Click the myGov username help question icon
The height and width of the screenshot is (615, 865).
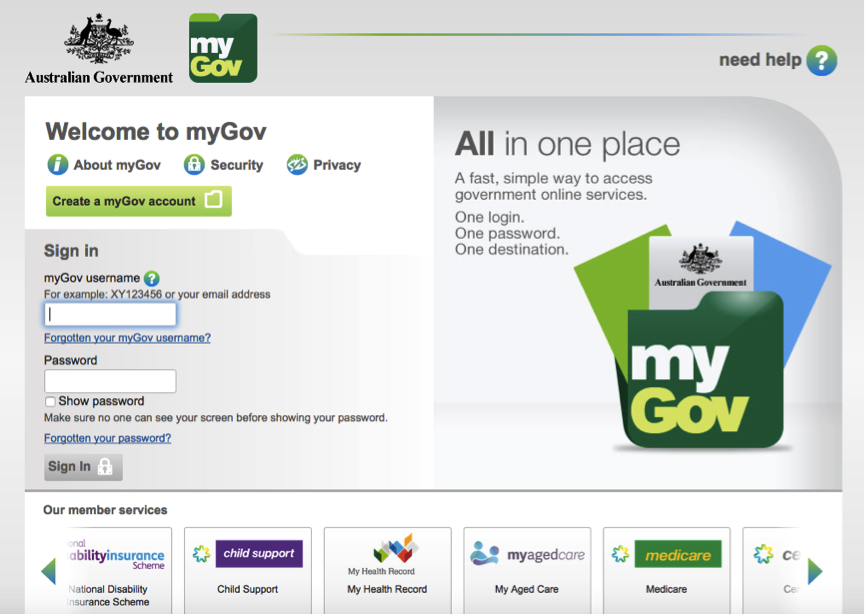point(152,279)
